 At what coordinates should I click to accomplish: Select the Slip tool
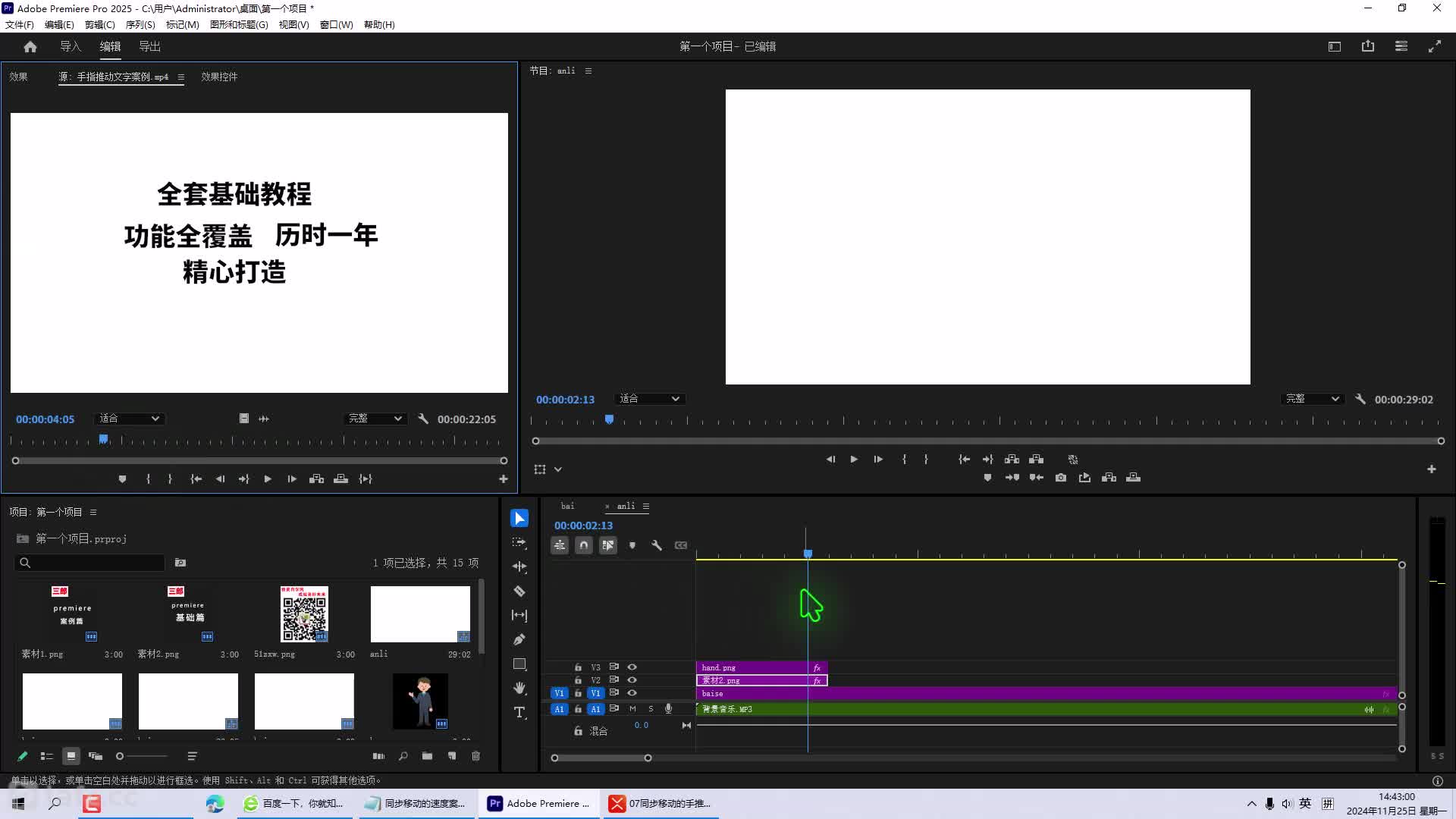point(519,615)
